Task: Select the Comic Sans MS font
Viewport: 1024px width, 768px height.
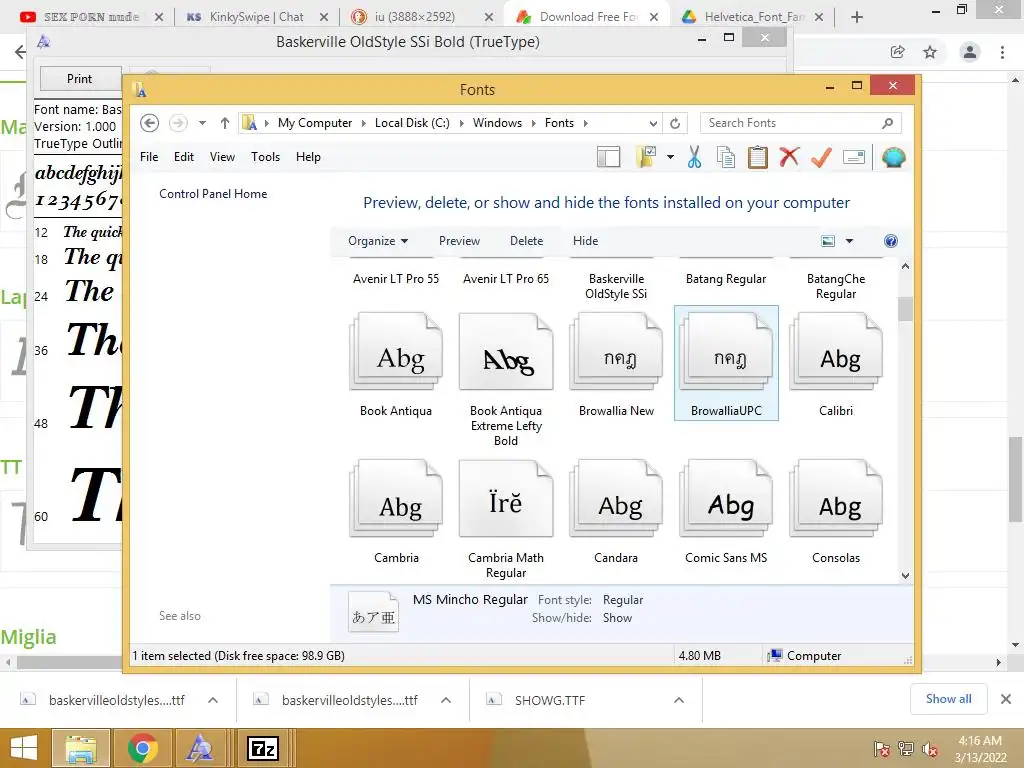Action: 726,511
